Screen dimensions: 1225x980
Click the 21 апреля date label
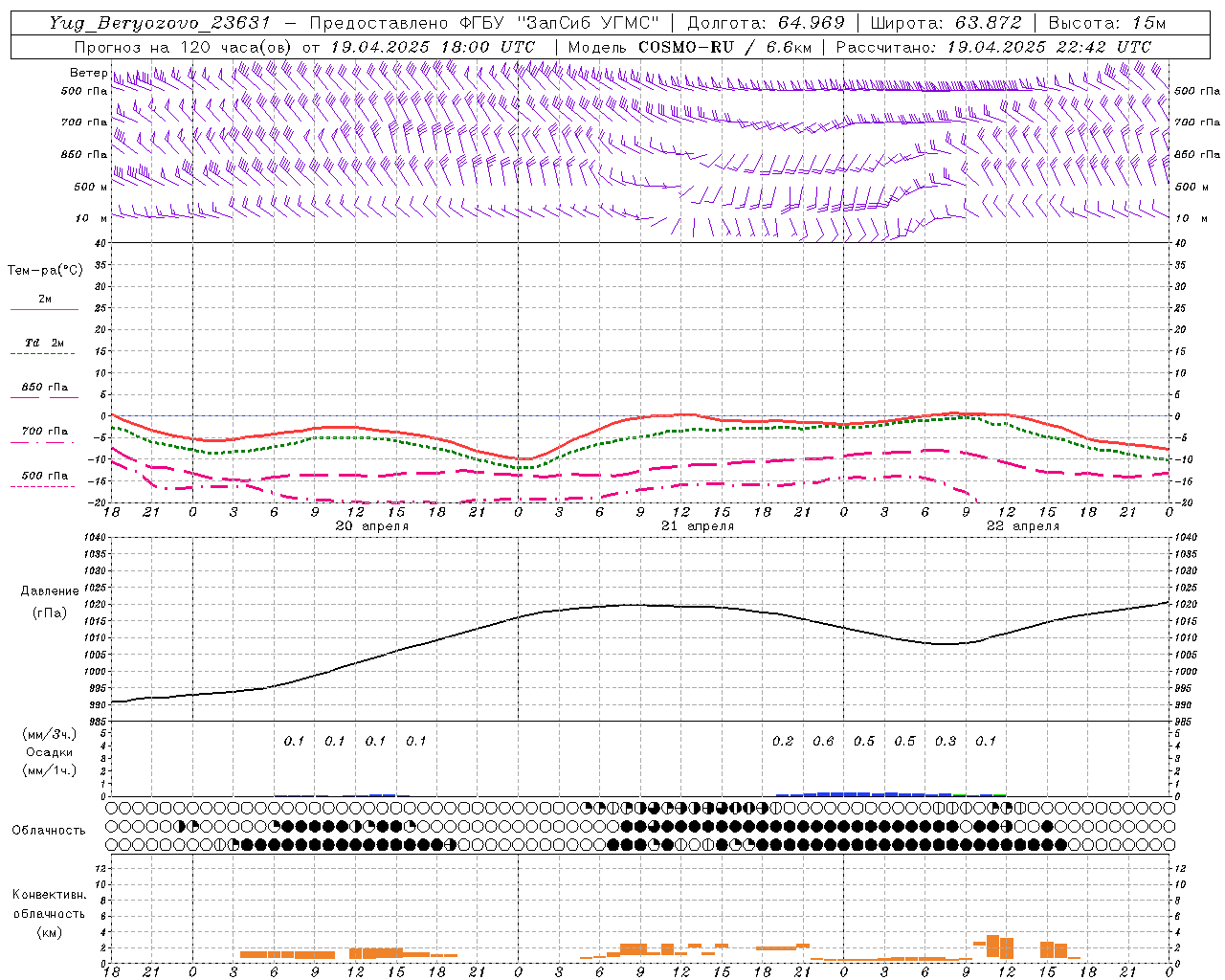(698, 526)
